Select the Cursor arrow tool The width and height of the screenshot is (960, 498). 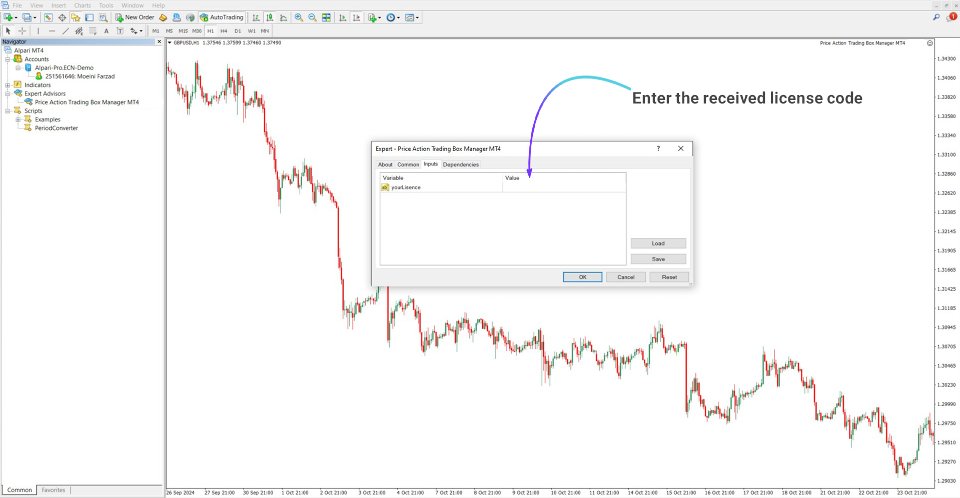point(8,31)
